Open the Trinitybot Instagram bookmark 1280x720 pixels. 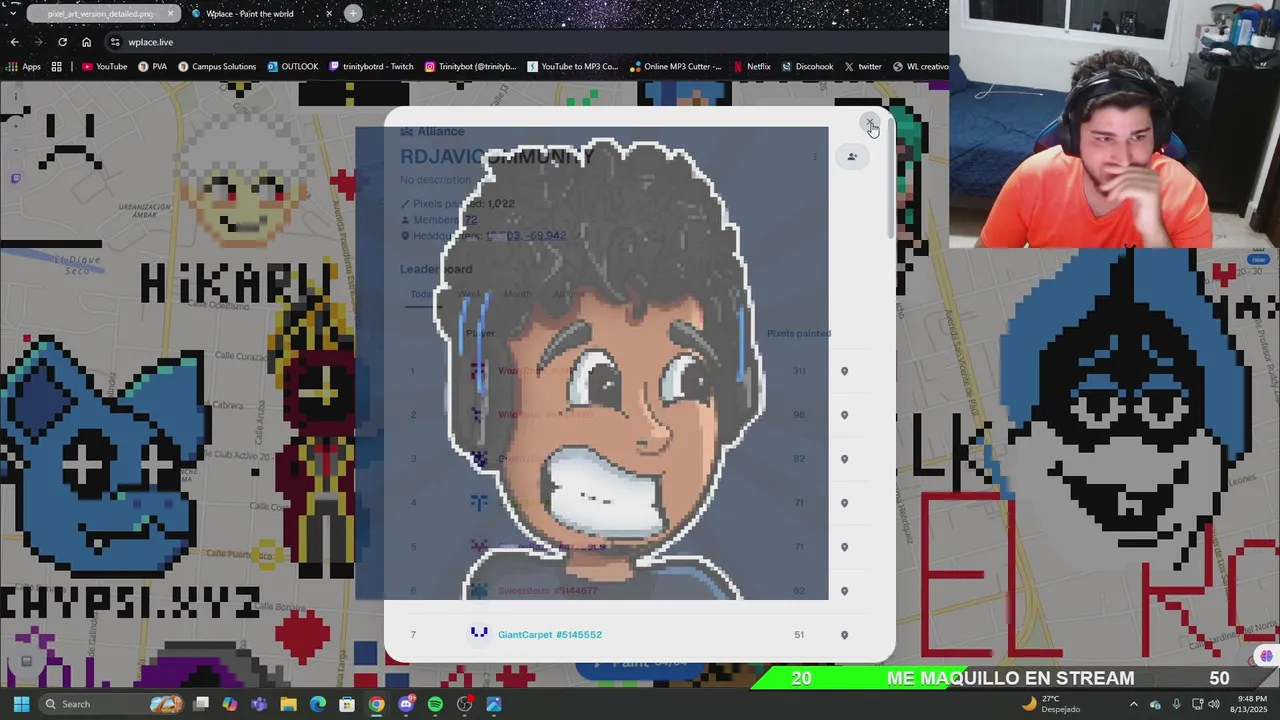[x=470, y=67]
